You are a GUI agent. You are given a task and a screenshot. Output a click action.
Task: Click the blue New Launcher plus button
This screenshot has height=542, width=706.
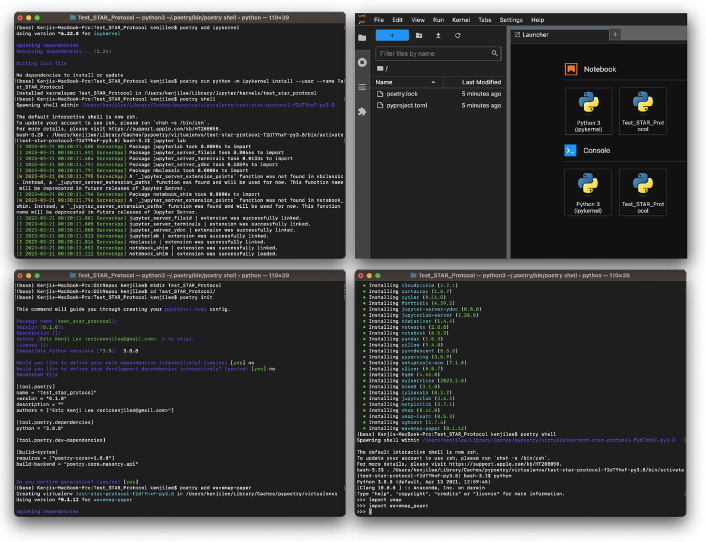click(392, 35)
